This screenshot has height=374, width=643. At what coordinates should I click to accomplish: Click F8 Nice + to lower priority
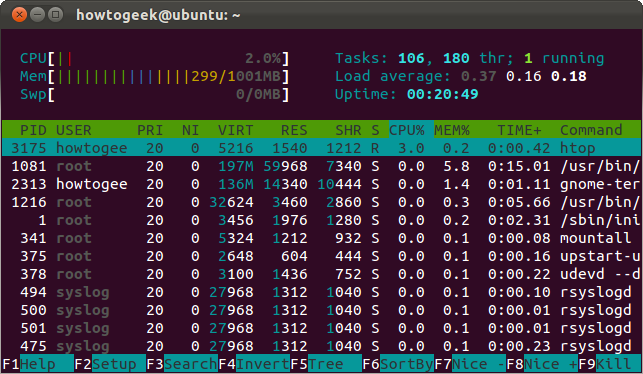pos(543,364)
